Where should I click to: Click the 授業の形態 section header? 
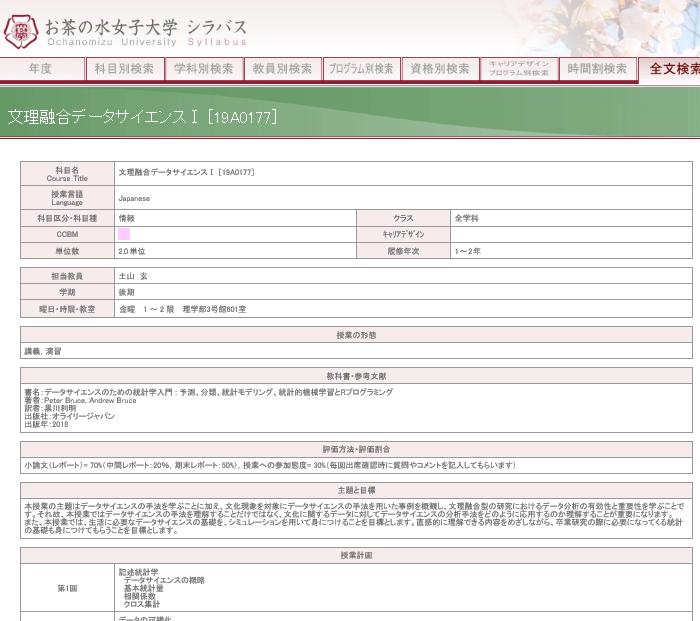click(x=356, y=334)
